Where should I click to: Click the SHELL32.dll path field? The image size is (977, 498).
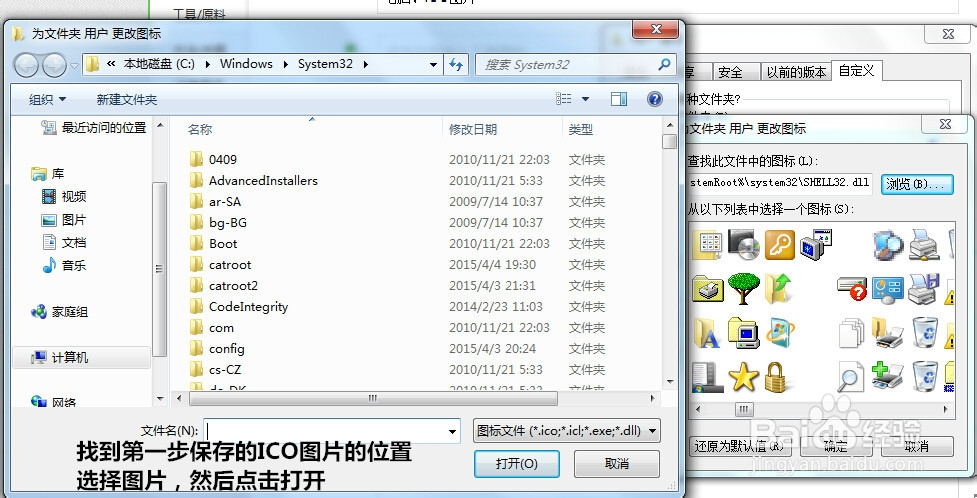[779, 183]
